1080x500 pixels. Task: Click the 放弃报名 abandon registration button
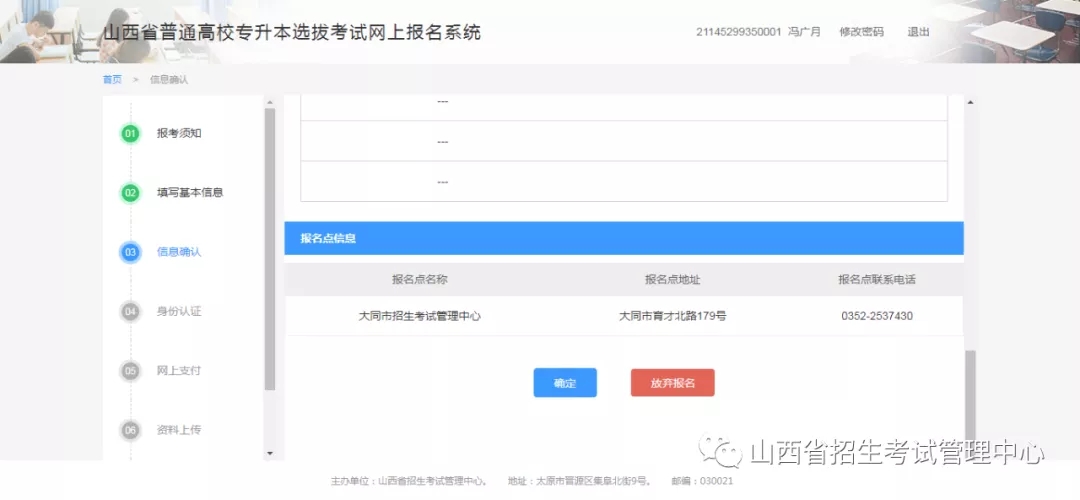pos(672,383)
